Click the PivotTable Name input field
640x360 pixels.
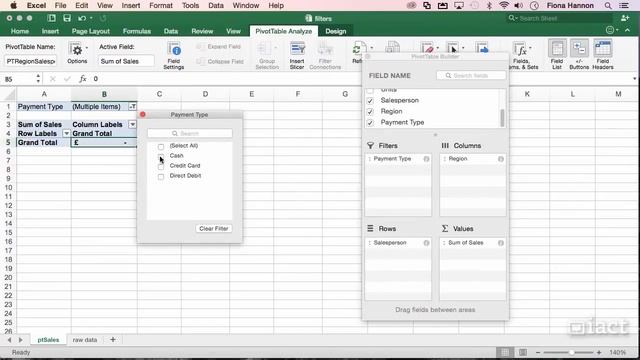(x=31, y=61)
